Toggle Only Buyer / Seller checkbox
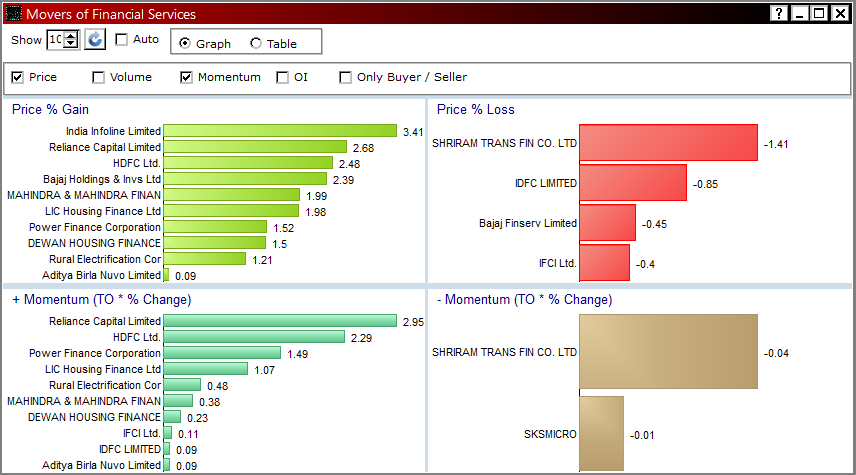Viewport: 856px width, 475px height. 345,77
